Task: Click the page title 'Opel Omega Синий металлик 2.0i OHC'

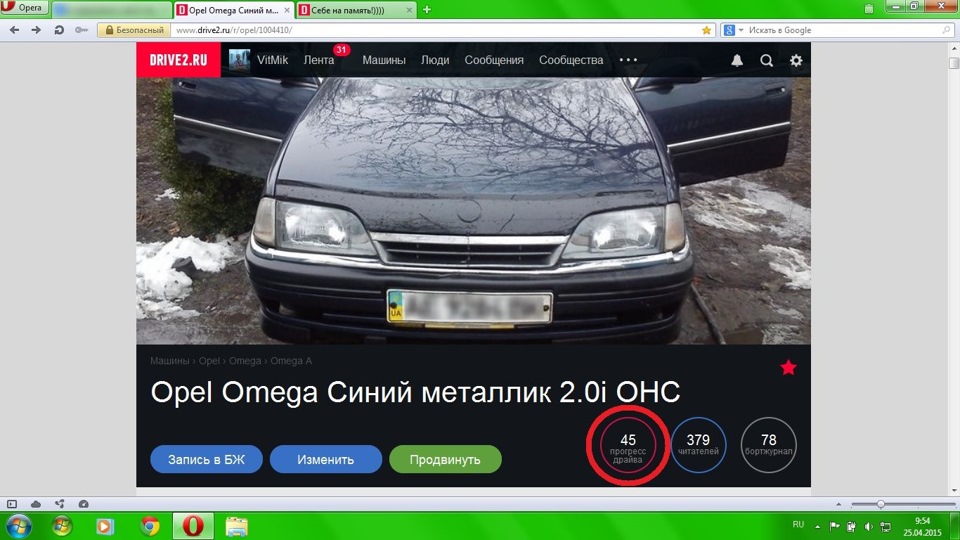Action: [x=415, y=392]
